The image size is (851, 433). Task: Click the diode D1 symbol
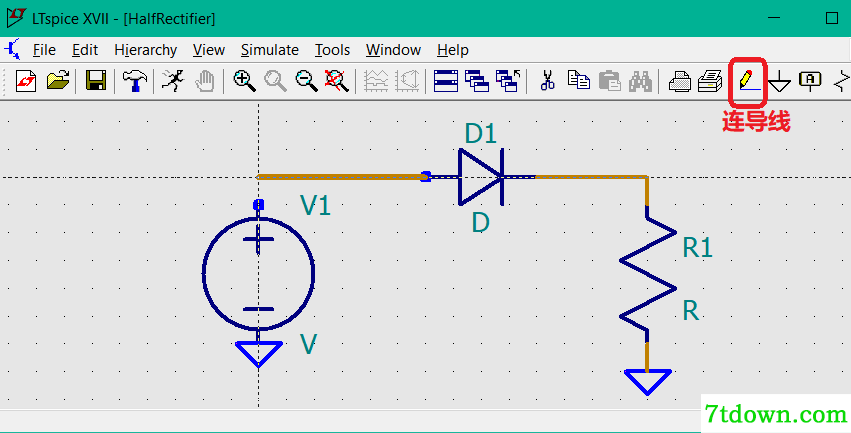(x=481, y=177)
